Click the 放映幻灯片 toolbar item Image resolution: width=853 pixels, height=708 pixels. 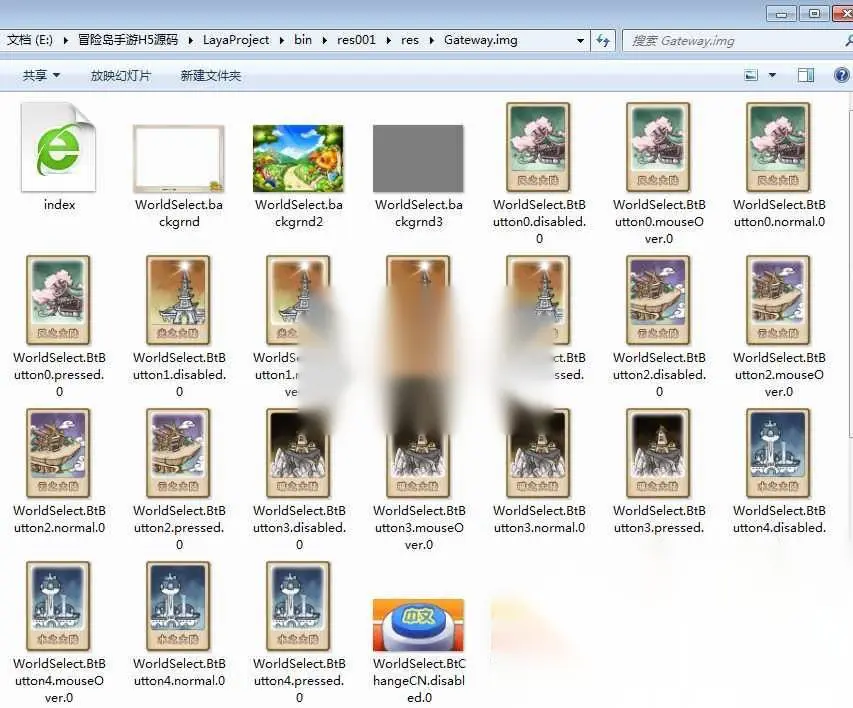coord(121,76)
